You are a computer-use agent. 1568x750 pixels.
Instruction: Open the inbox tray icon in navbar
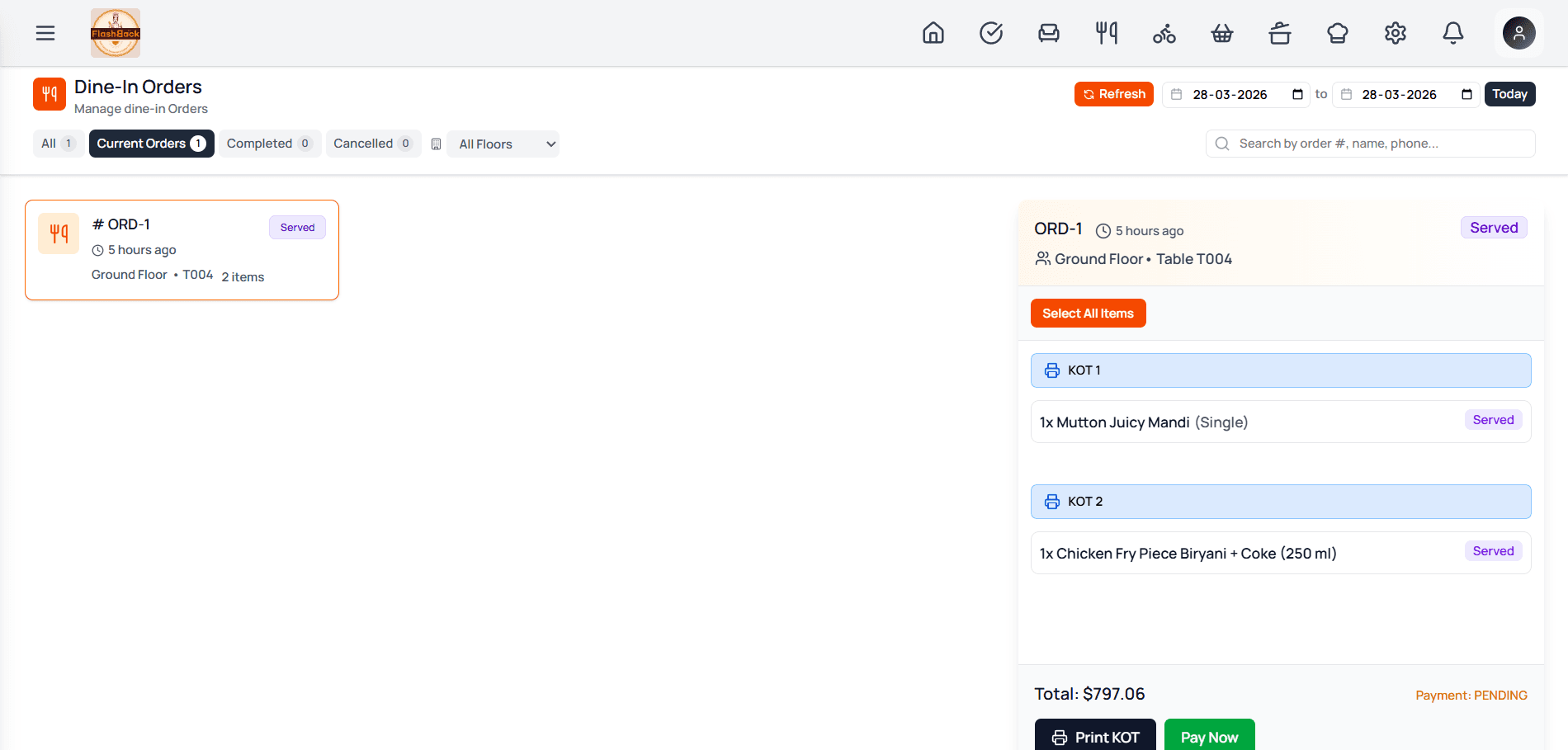tap(1049, 33)
